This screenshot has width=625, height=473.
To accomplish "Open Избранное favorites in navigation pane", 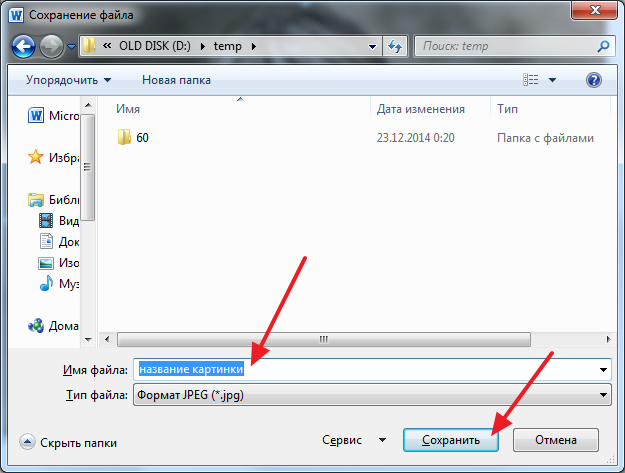I will coord(53,157).
